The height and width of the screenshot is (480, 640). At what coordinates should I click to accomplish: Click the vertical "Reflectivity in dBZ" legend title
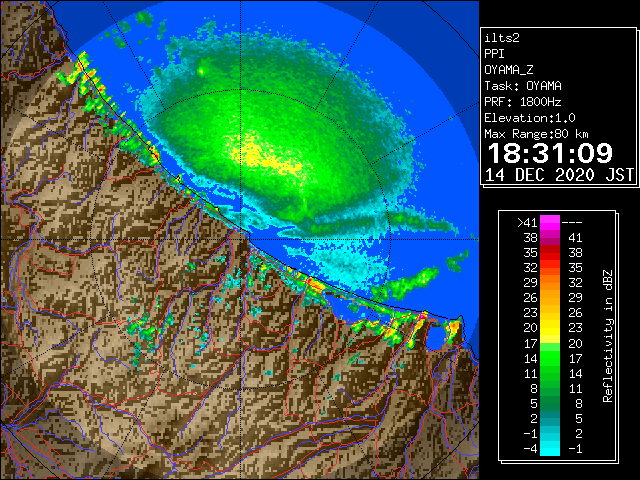(608, 336)
